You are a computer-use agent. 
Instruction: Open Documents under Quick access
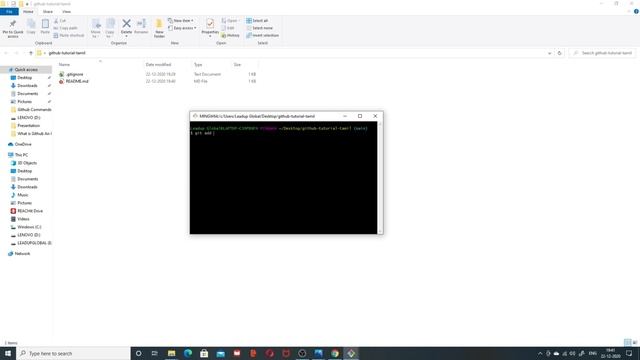27,93
